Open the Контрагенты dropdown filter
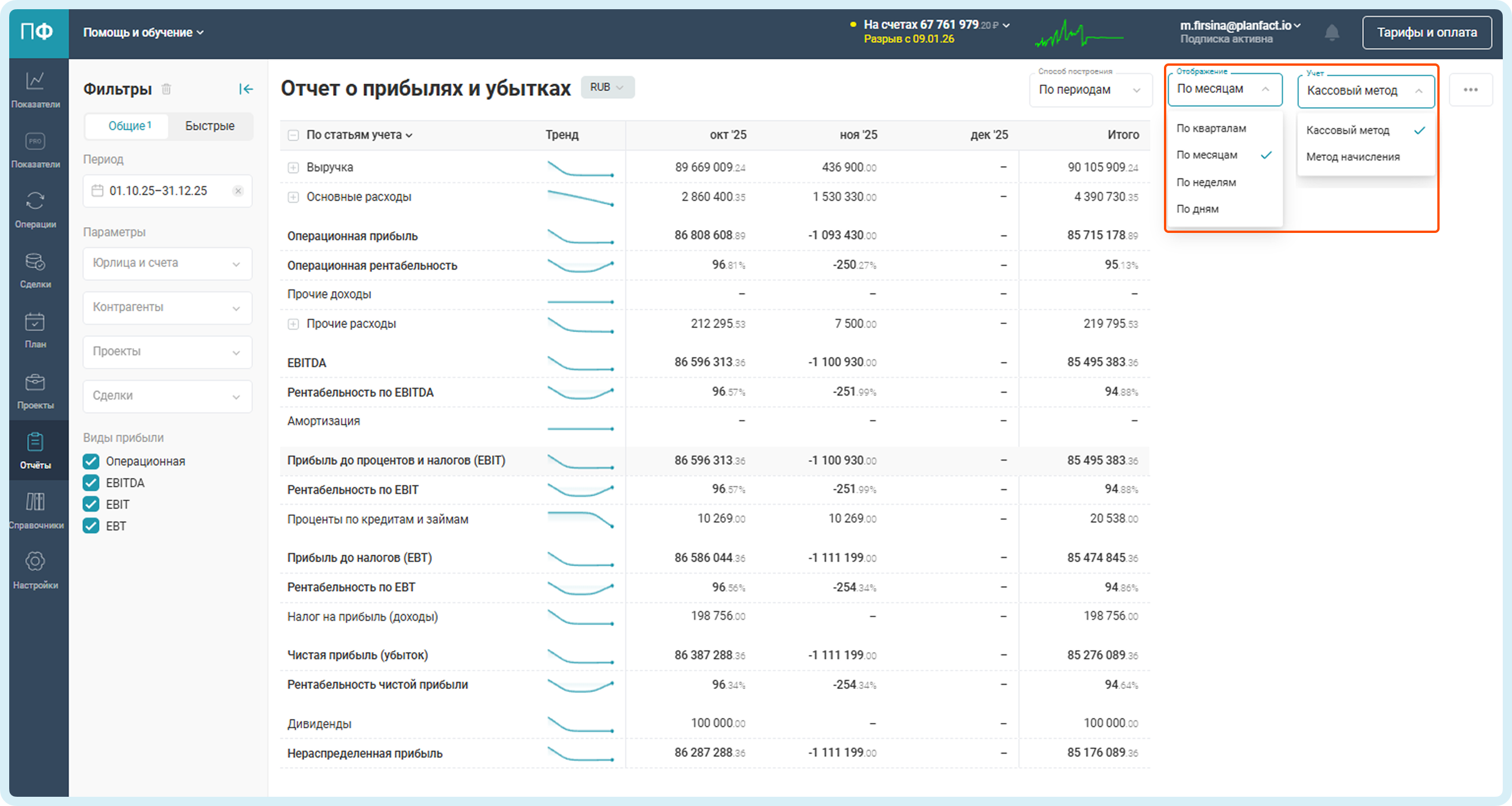Image resolution: width=1512 pixels, height=806 pixels. tap(167, 307)
